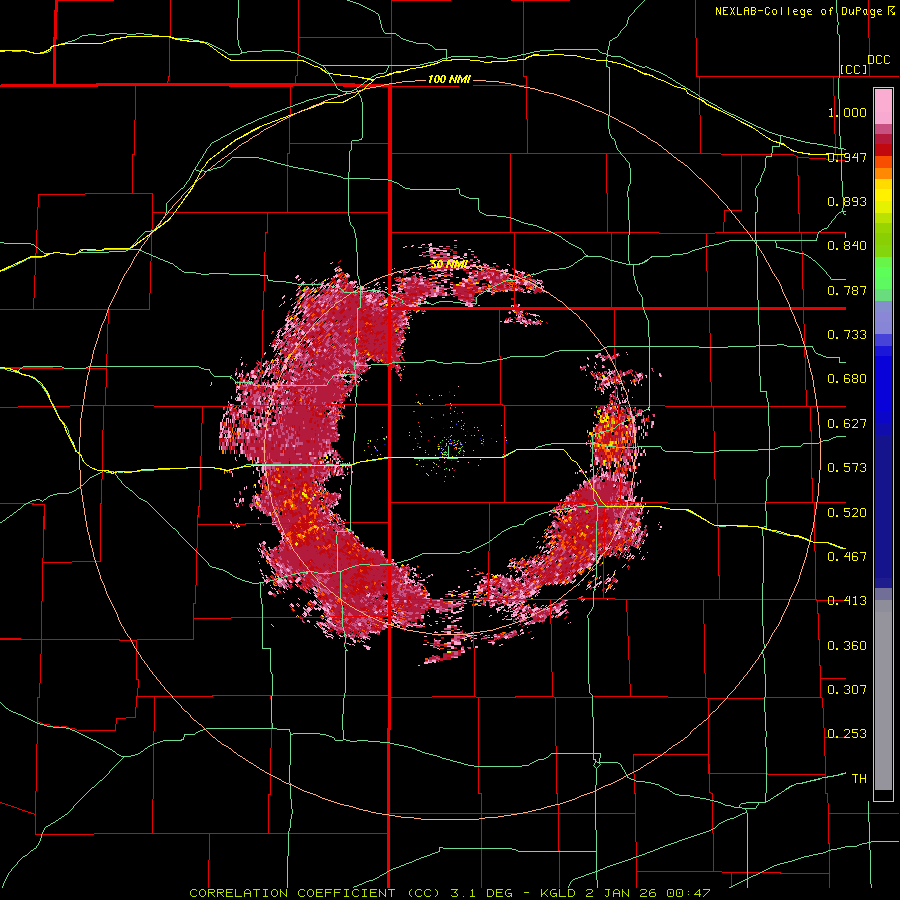
Task: Pick the bright green color bar segment
Action: [883, 273]
